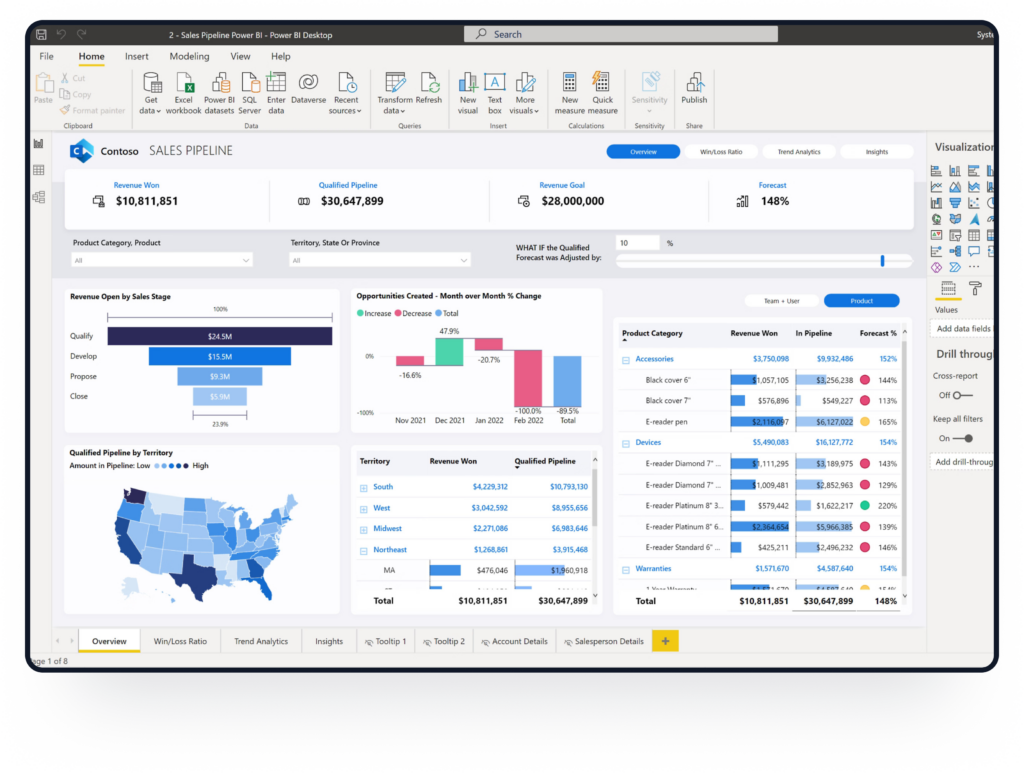Toggle the Keep all filters switch

(x=961, y=438)
